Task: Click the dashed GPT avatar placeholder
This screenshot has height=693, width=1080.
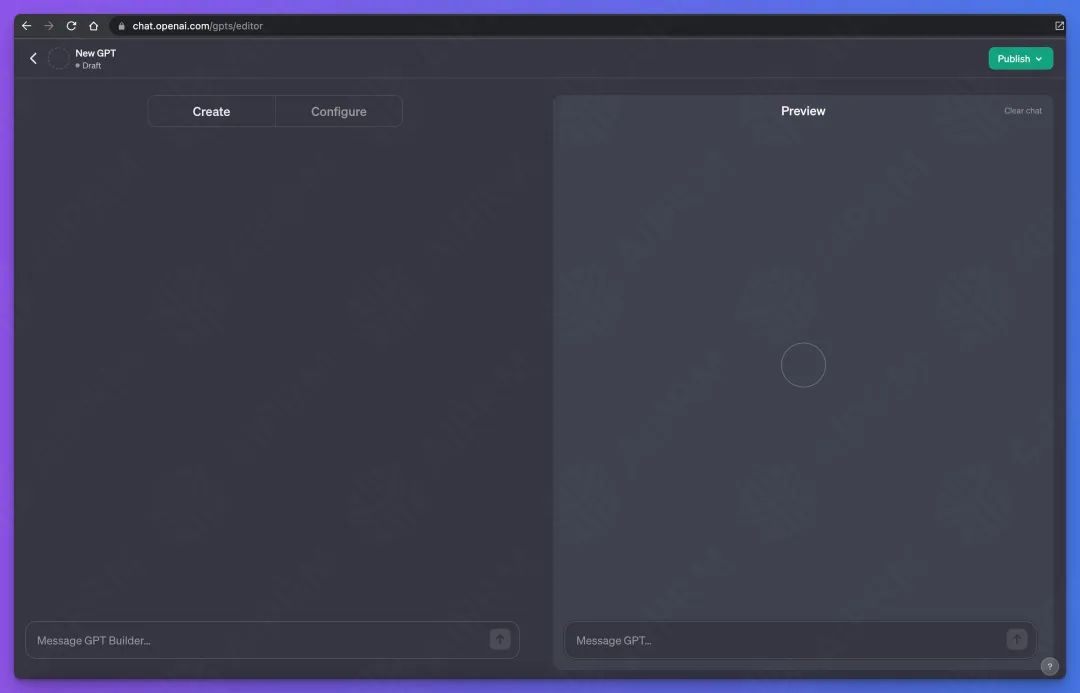Action: [59, 59]
